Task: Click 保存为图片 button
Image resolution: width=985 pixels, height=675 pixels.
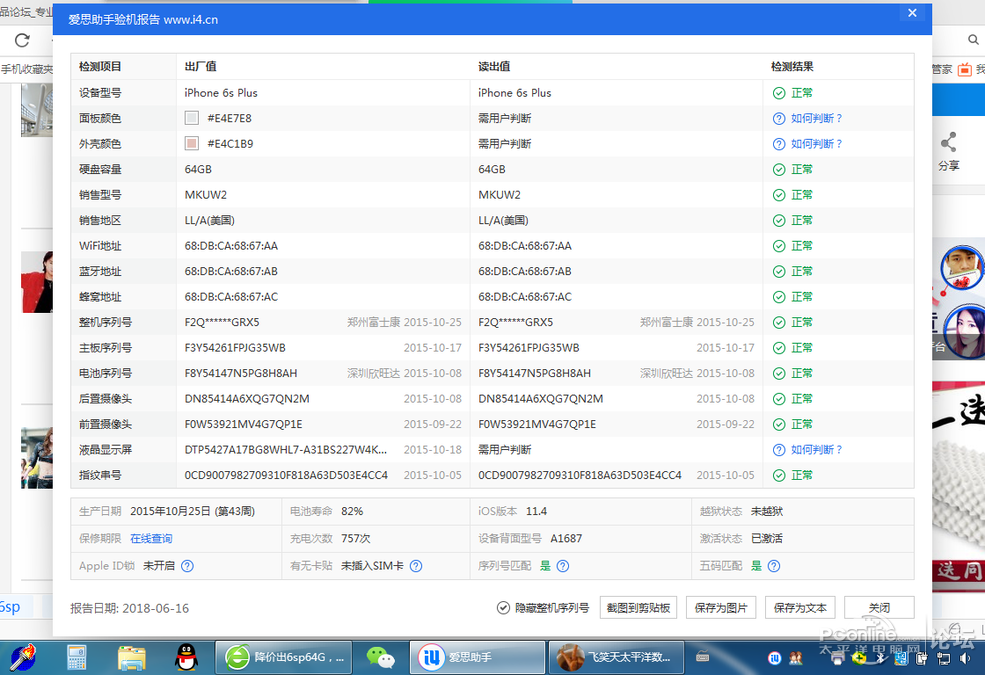Action: tap(721, 608)
